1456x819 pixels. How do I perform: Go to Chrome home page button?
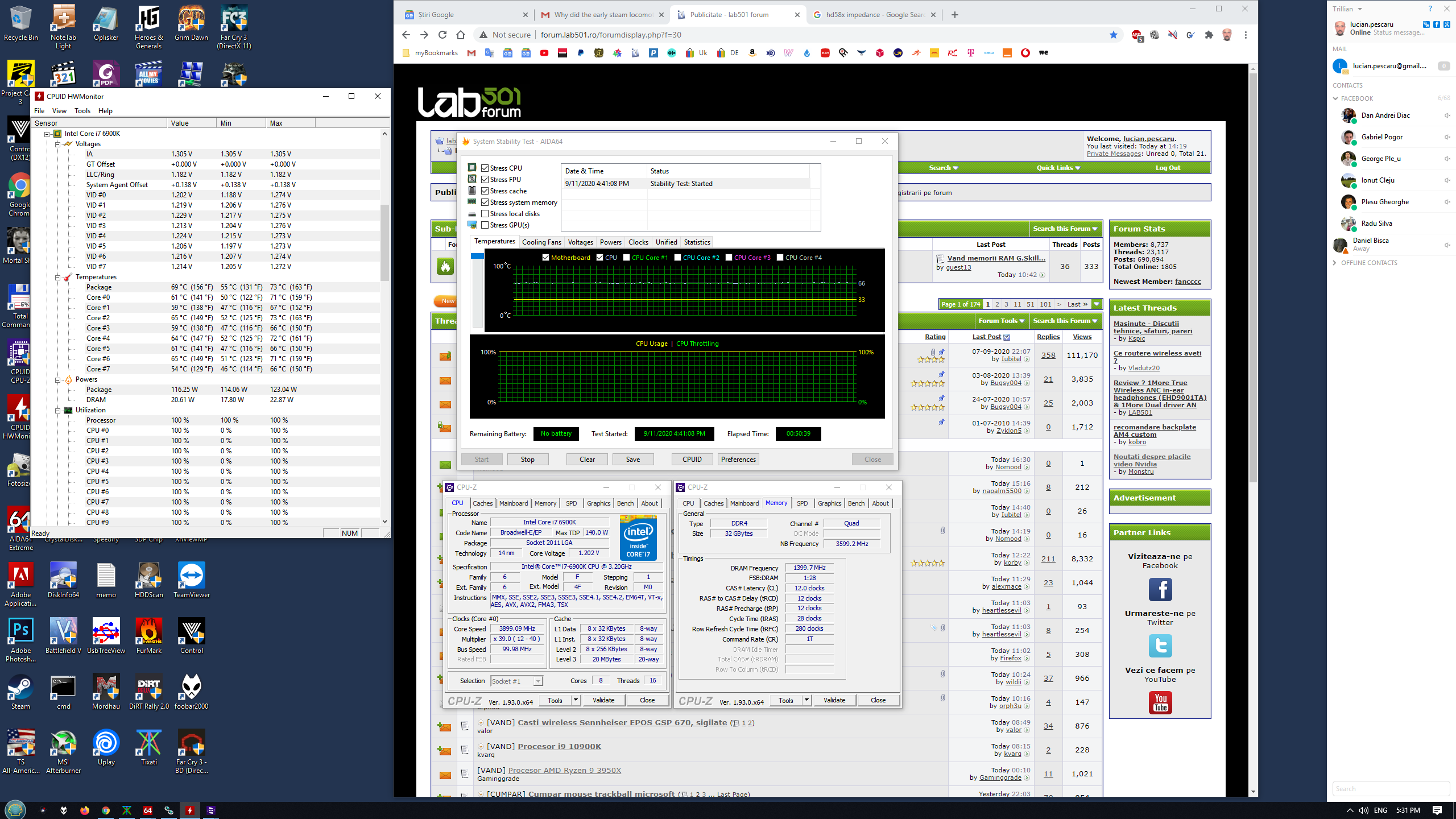point(461,35)
